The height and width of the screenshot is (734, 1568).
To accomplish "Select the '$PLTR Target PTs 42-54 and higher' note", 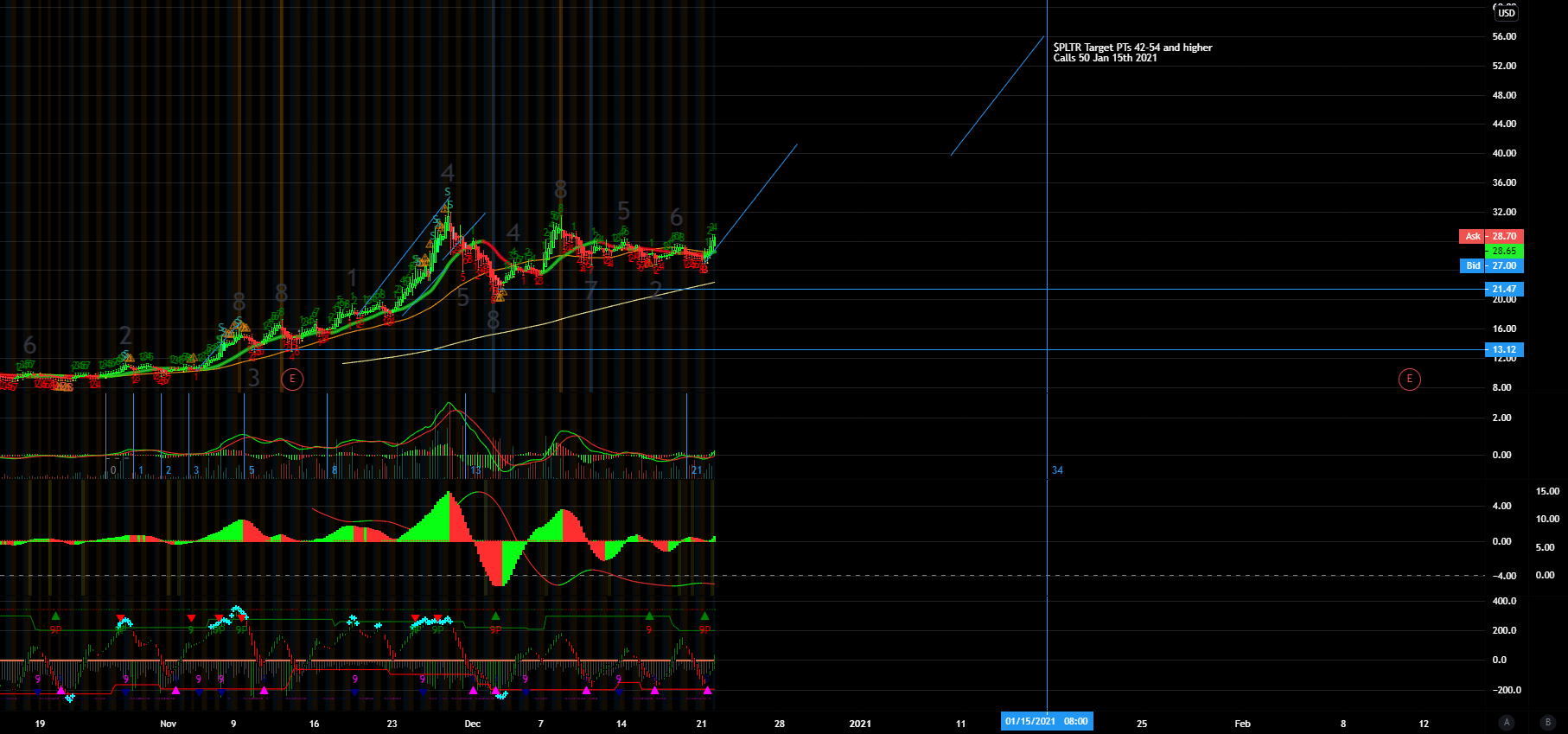I will (1132, 48).
